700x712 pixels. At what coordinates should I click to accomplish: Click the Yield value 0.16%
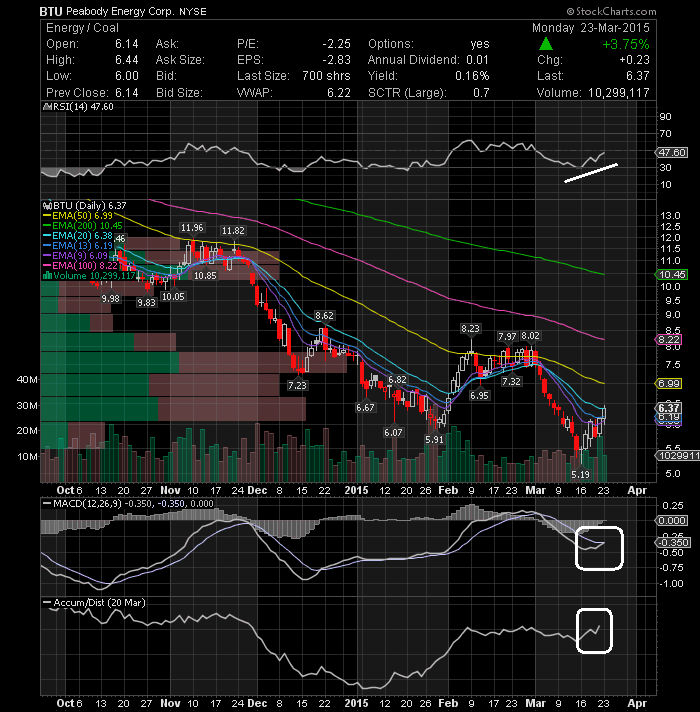pos(472,76)
